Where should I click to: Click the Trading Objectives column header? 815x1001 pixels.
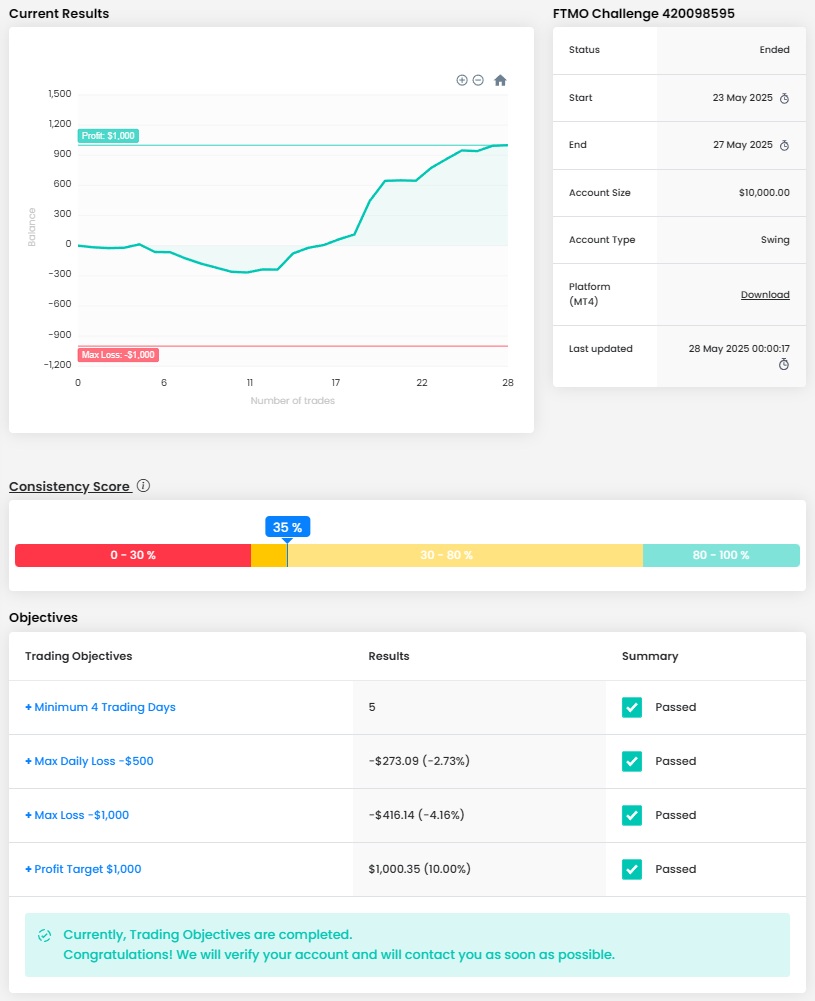pyautogui.click(x=79, y=656)
